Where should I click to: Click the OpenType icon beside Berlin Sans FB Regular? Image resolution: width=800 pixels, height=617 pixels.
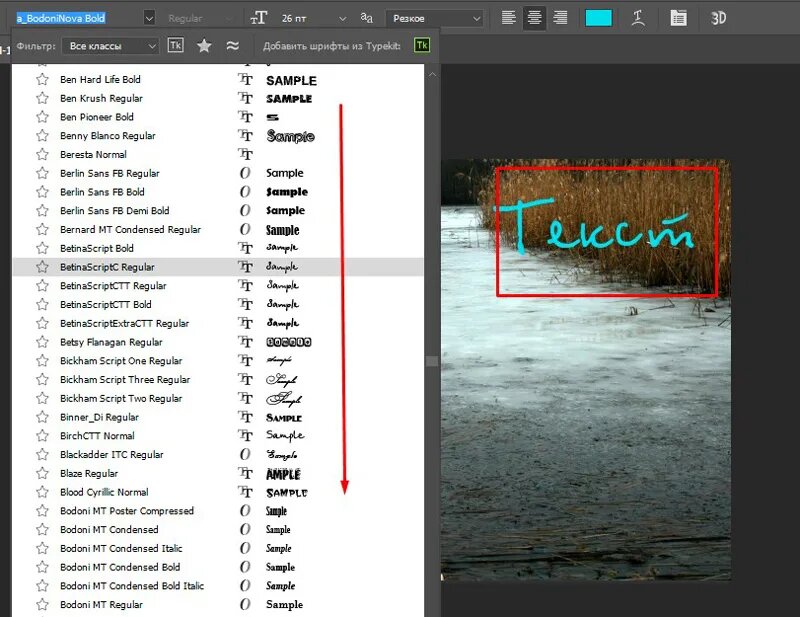pyautogui.click(x=245, y=174)
